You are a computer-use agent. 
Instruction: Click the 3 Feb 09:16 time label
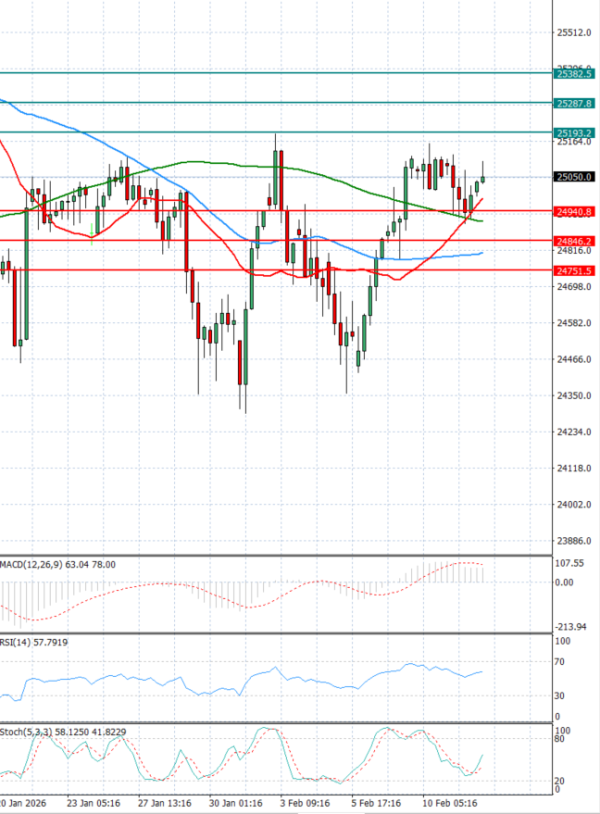[x=305, y=803]
